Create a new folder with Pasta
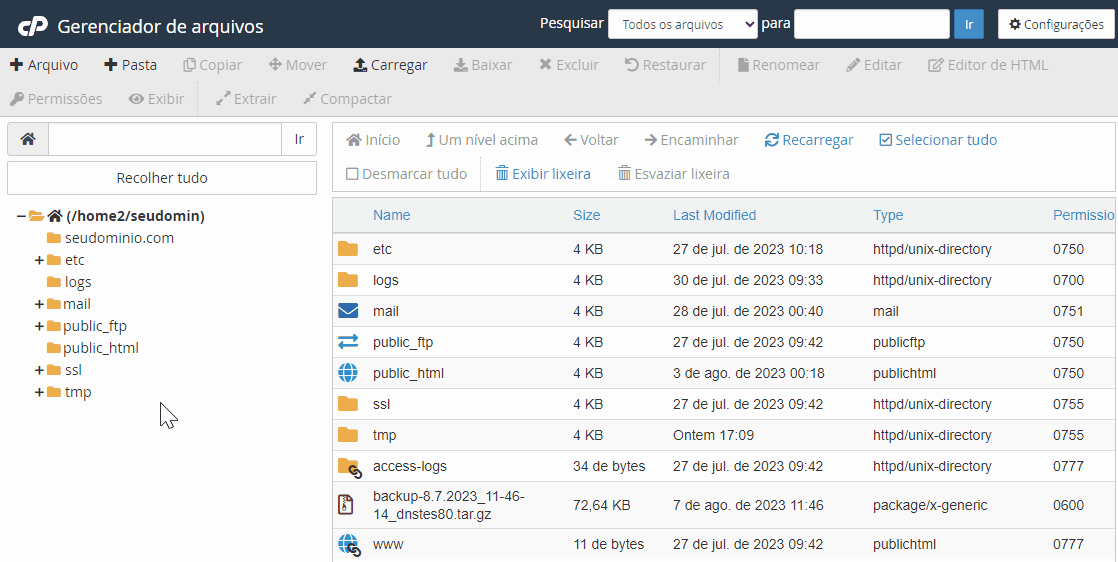1118x562 pixels. (130, 65)
